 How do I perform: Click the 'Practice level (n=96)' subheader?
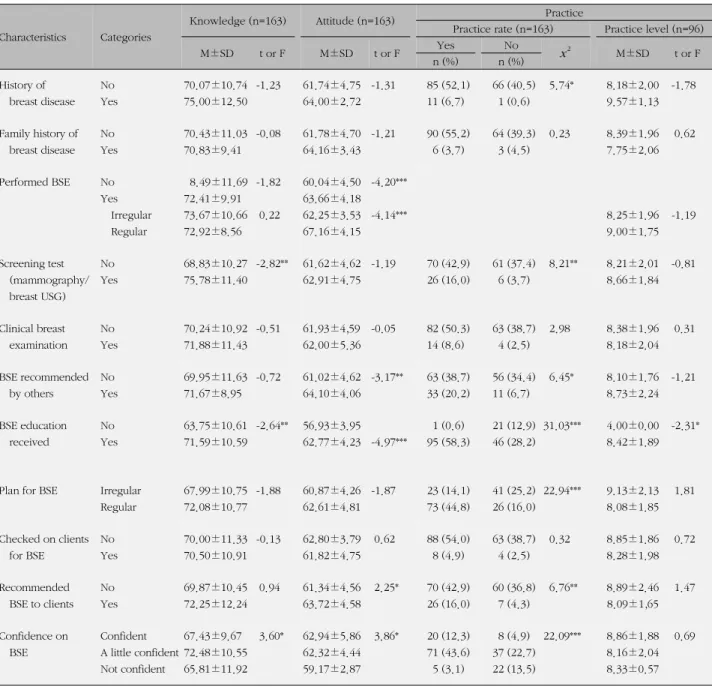tap(654, 29)
